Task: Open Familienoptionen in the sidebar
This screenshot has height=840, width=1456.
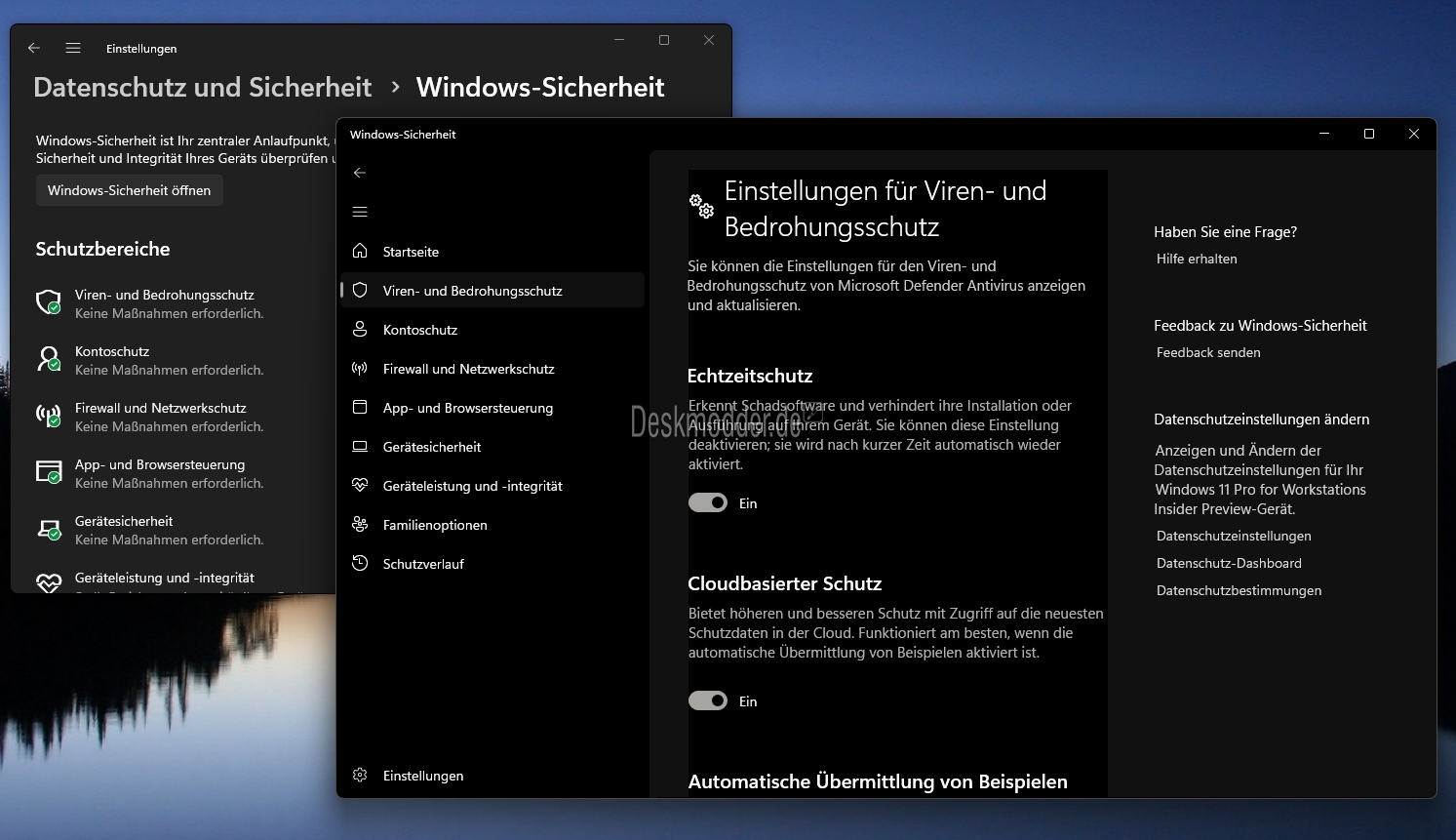Action: (x=492, y=525)
